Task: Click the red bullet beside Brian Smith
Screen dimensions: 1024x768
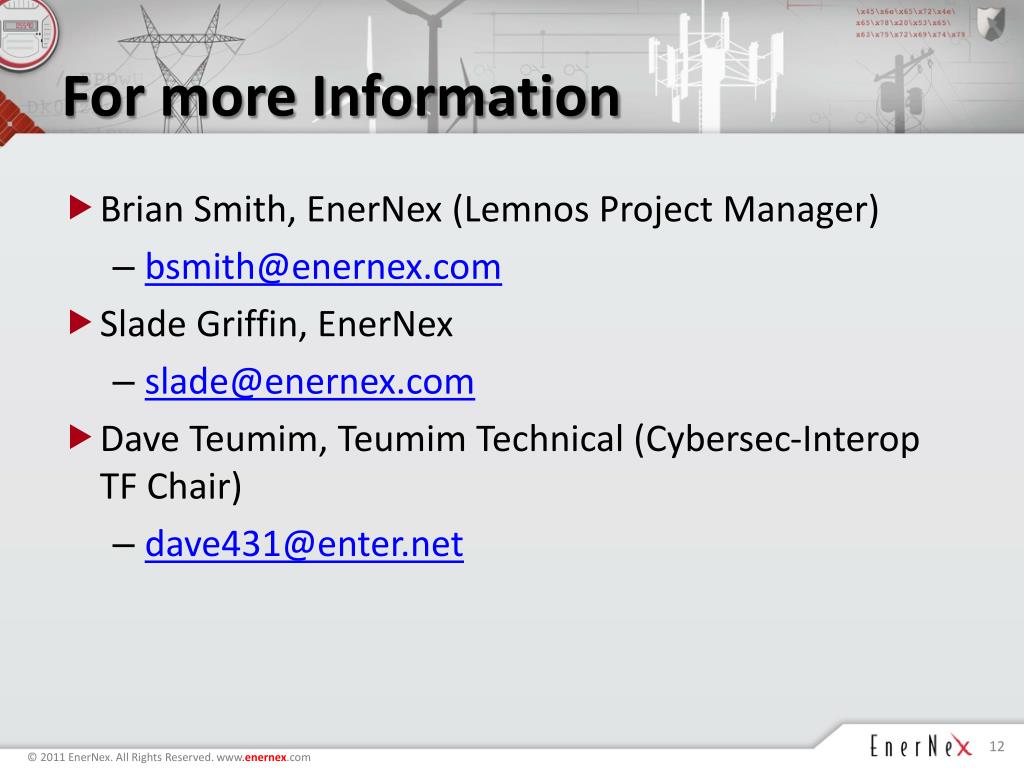Action: click(x=80, y=208)
